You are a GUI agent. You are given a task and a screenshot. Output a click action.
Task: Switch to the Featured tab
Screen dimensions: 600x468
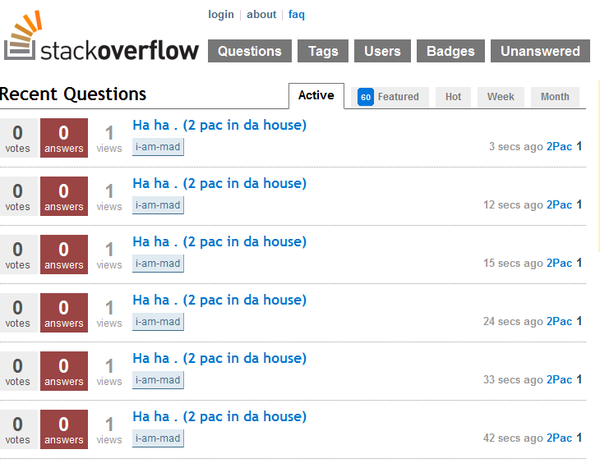click(390, 97)
